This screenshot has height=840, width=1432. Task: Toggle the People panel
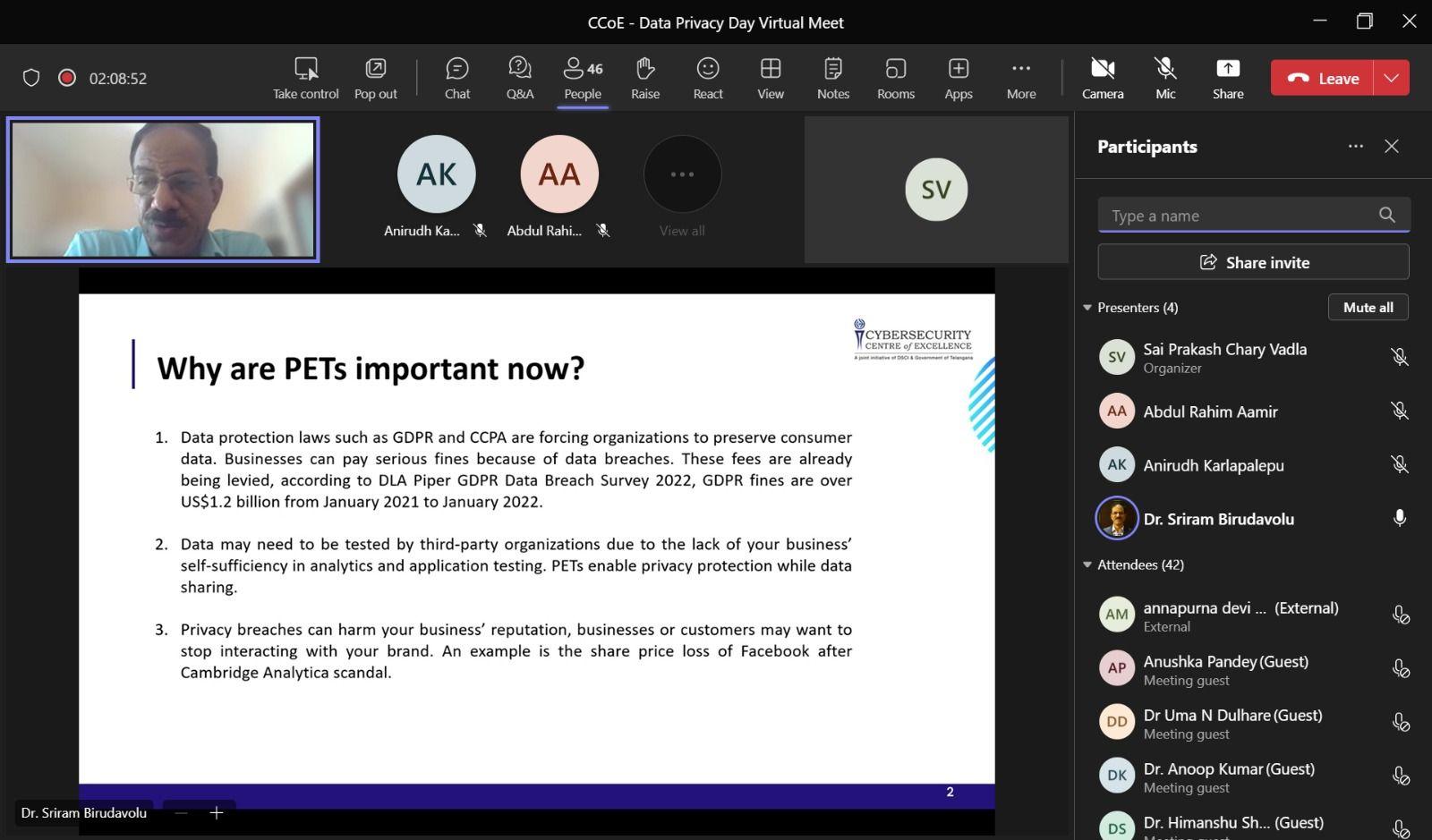click(x=583, y=78)
